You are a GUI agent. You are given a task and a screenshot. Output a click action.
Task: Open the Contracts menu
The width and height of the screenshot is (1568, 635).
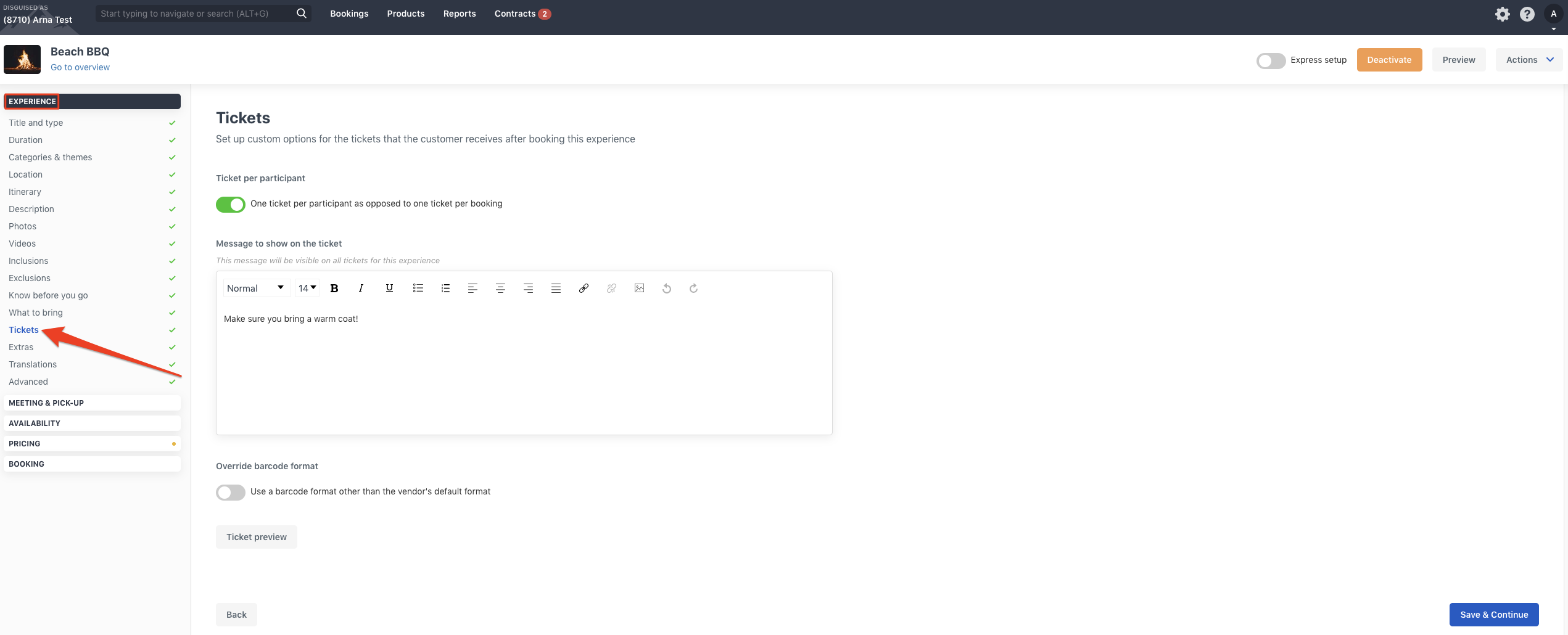pos(515,14)
